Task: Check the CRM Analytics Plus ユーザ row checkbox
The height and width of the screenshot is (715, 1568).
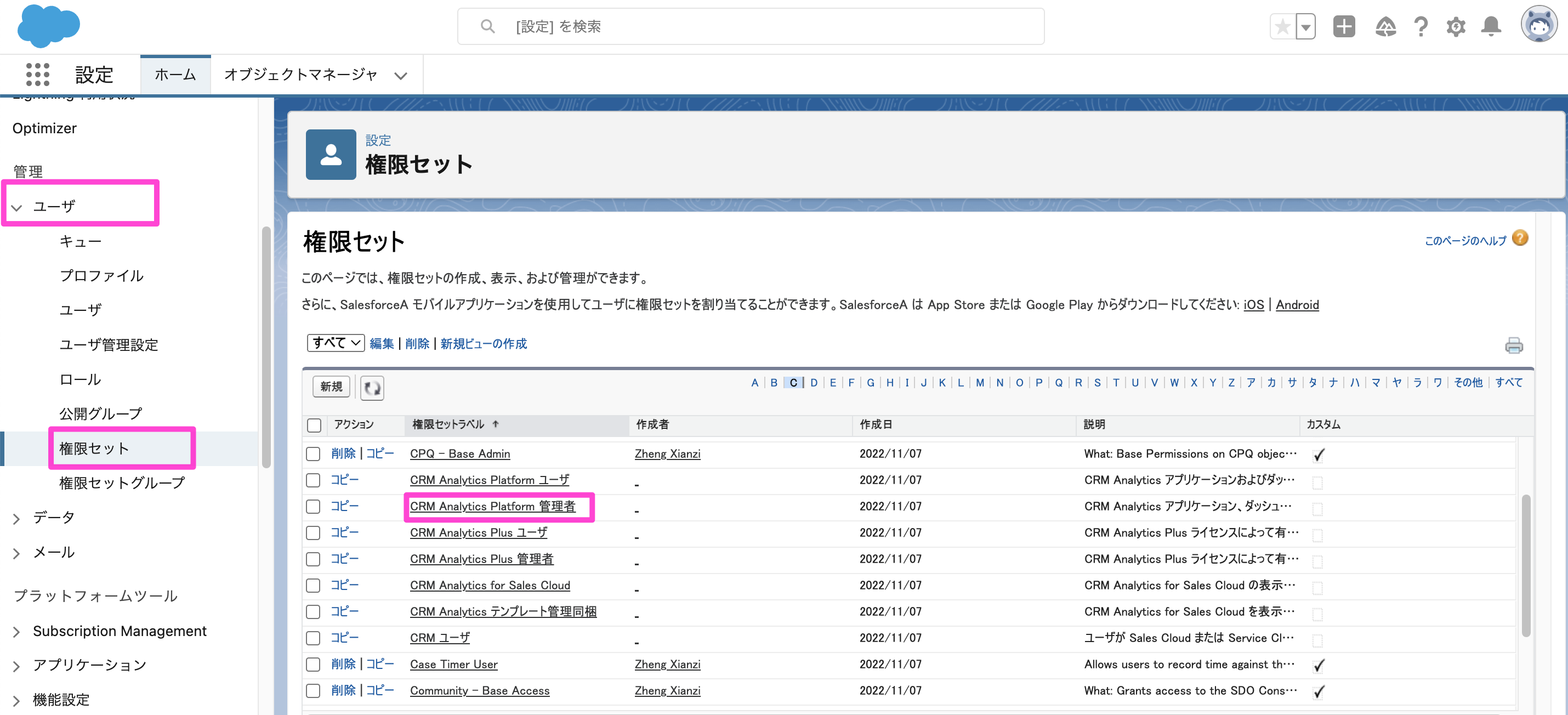Action: 314,532
